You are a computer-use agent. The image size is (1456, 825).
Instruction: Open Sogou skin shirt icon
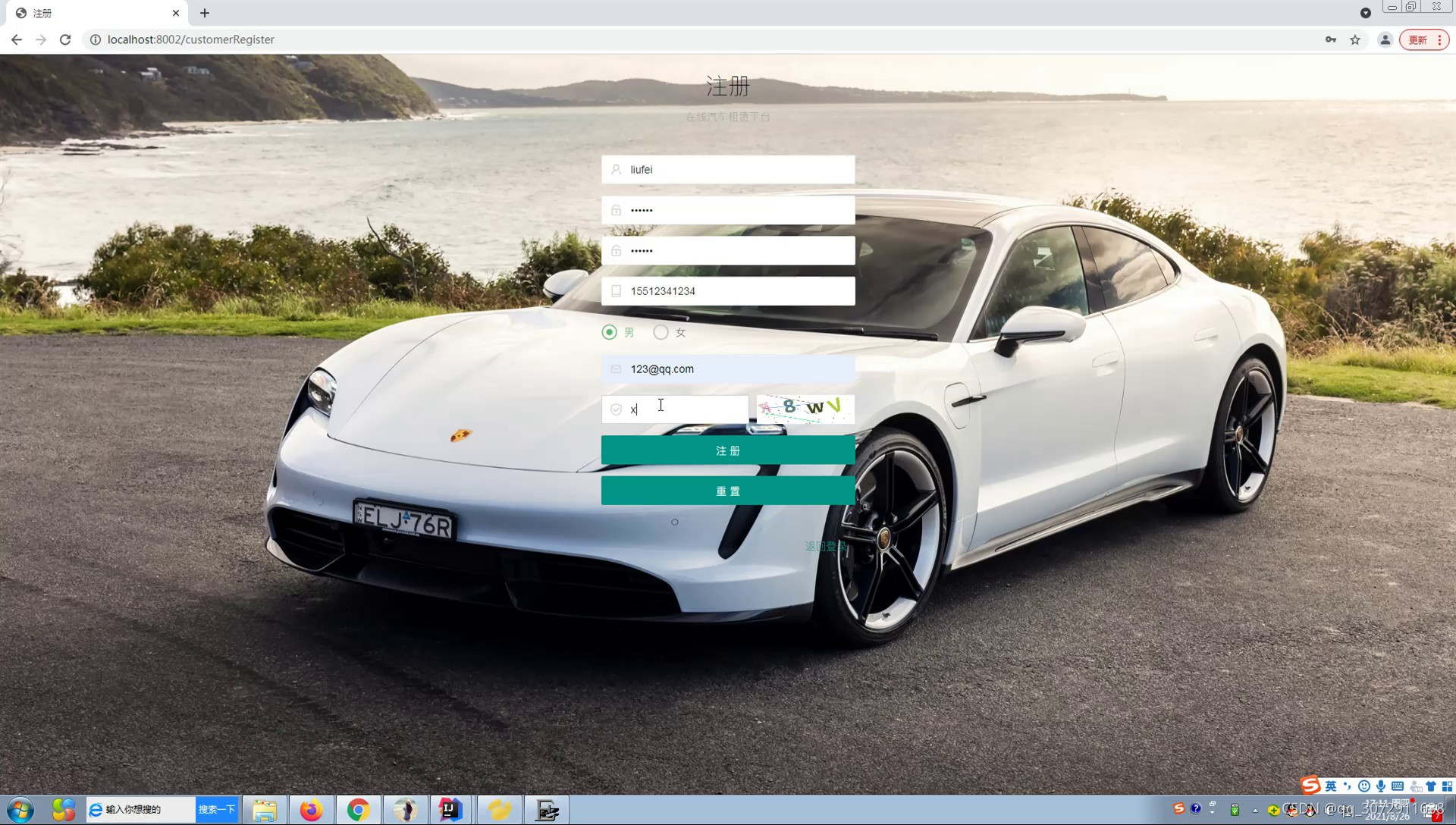(1431, 786)
